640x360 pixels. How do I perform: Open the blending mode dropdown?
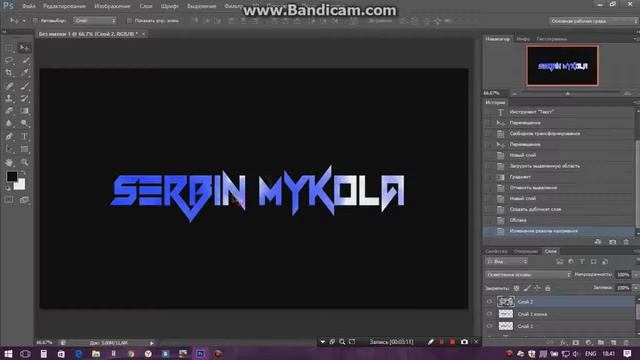(x=528, y=275)
